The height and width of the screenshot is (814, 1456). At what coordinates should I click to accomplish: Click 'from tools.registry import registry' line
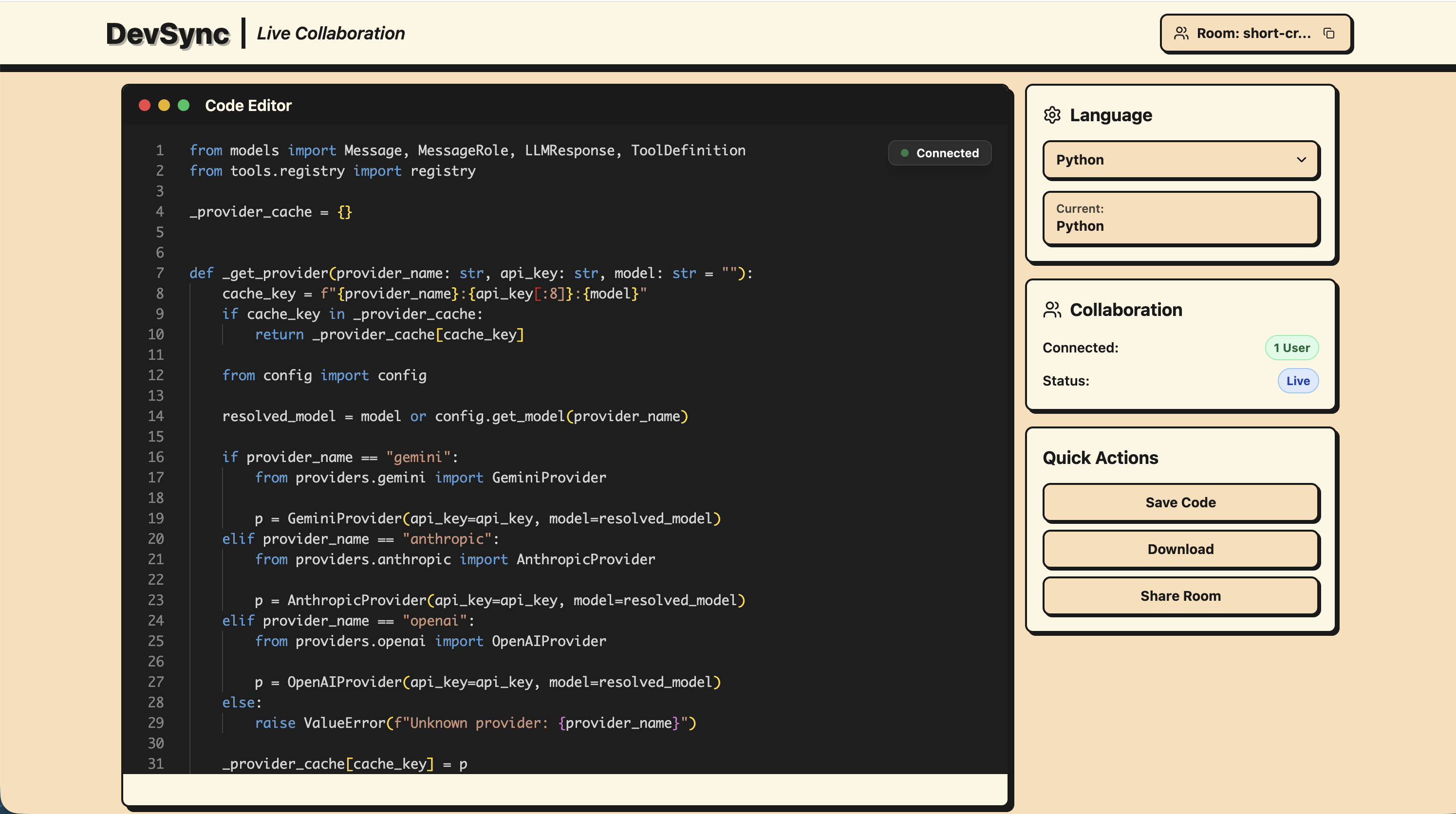click(x=332, y=171)
